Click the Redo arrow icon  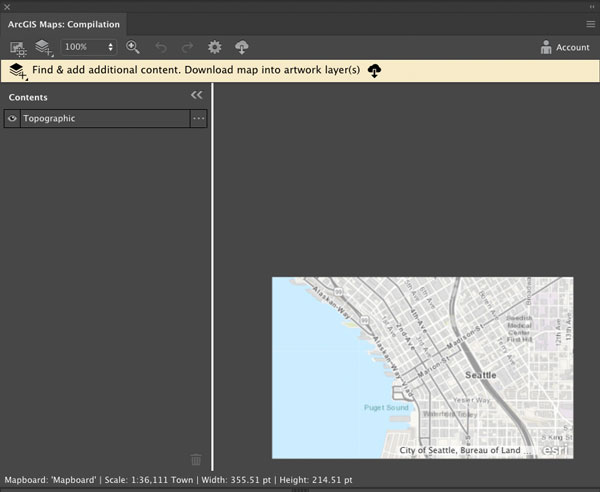pos(187,47)
